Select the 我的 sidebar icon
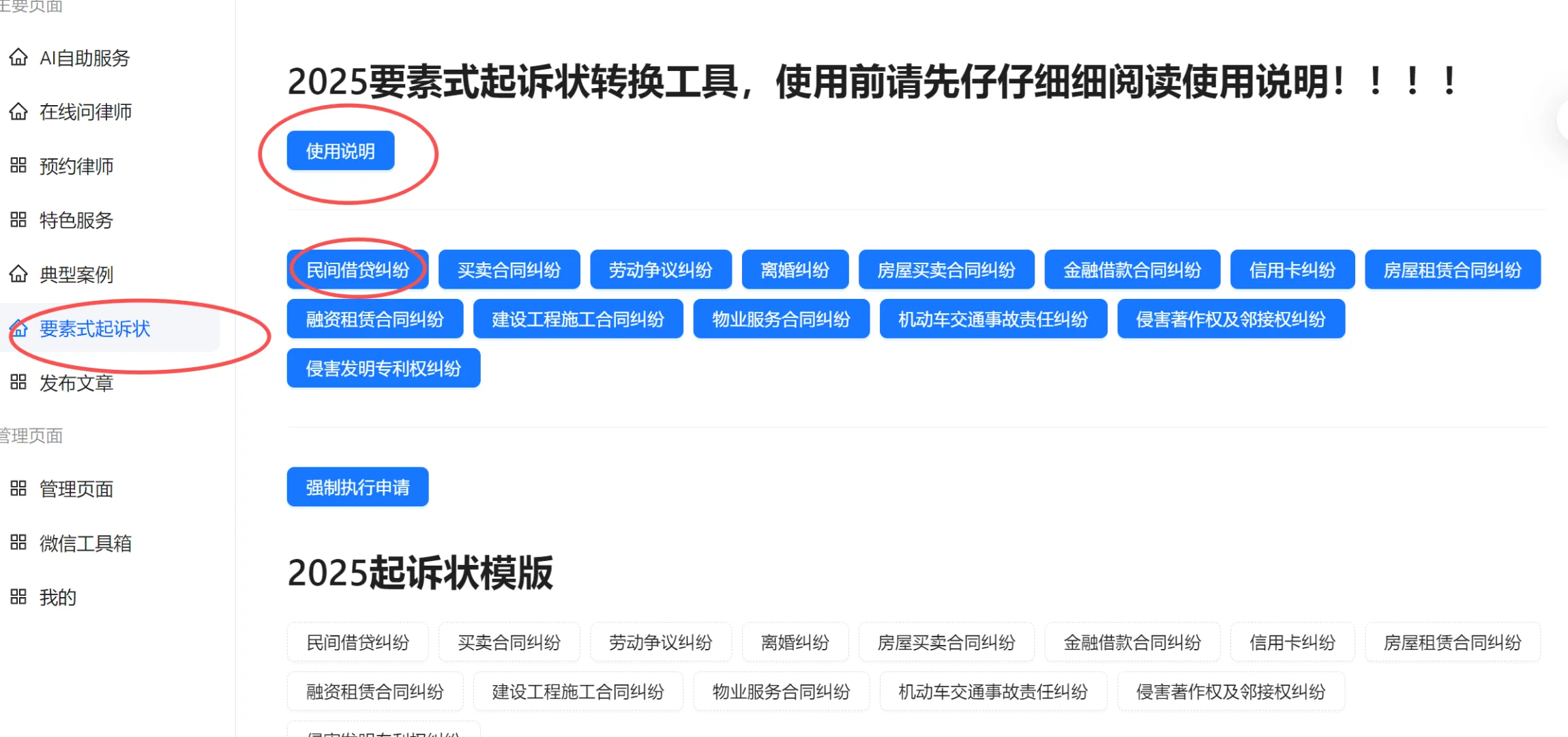The height and width of the screenshot is (737, 1568). 18,596
